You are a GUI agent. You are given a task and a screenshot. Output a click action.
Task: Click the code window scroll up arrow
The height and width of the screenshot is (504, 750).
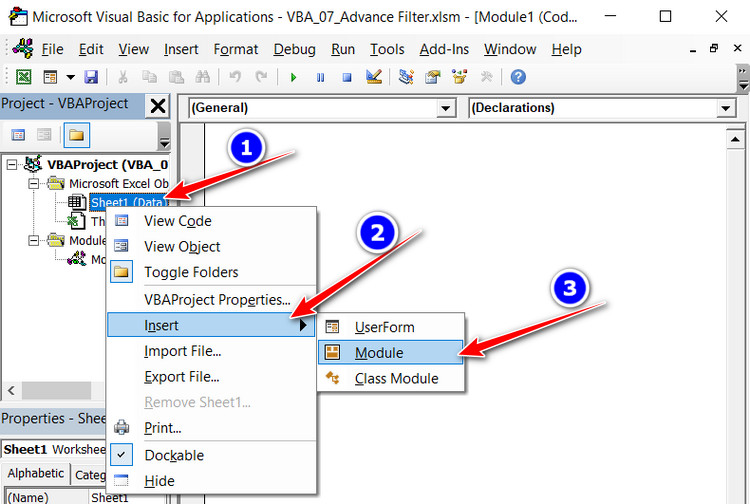click(x=735, y=139)
